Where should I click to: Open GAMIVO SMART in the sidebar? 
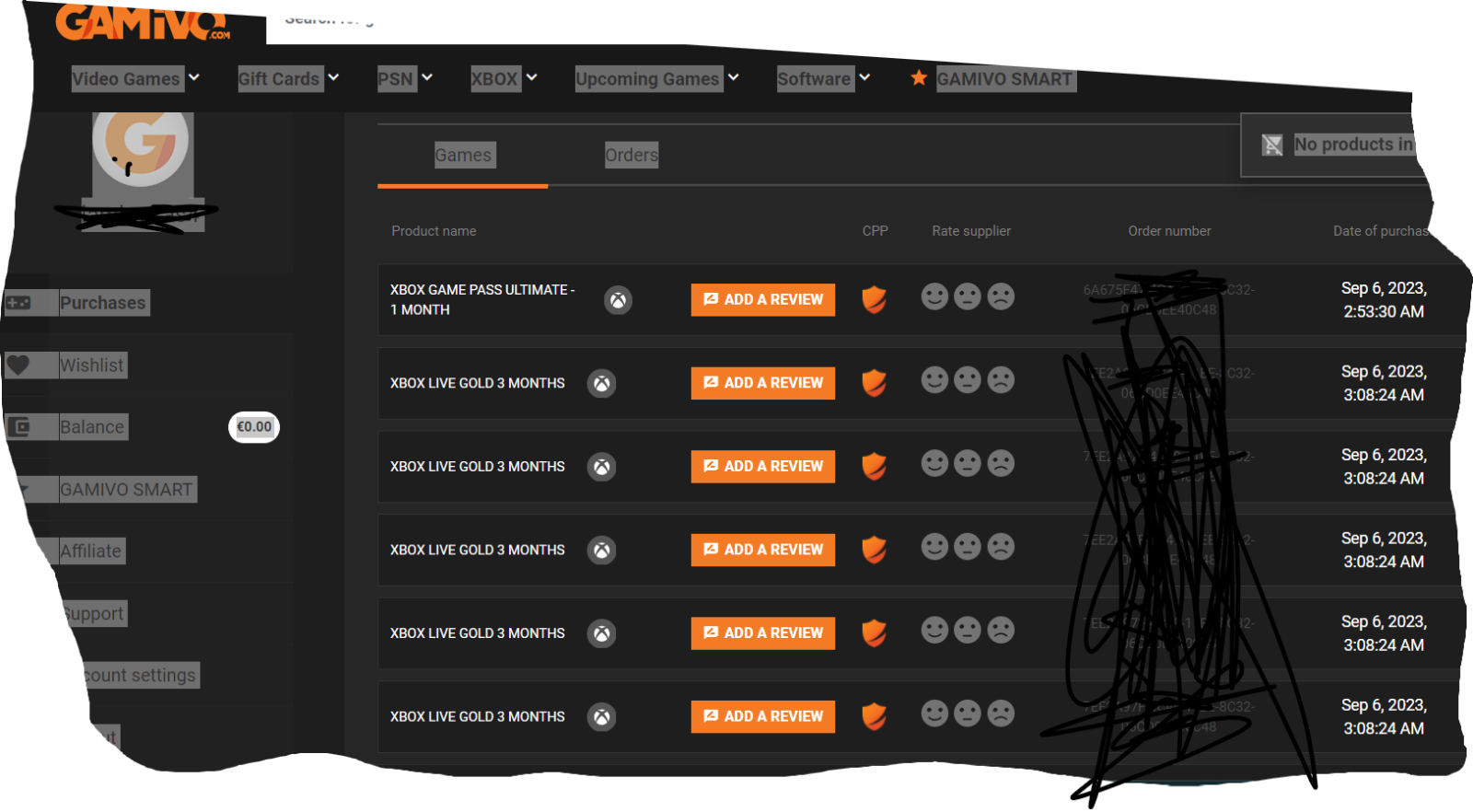click(126, 490)
